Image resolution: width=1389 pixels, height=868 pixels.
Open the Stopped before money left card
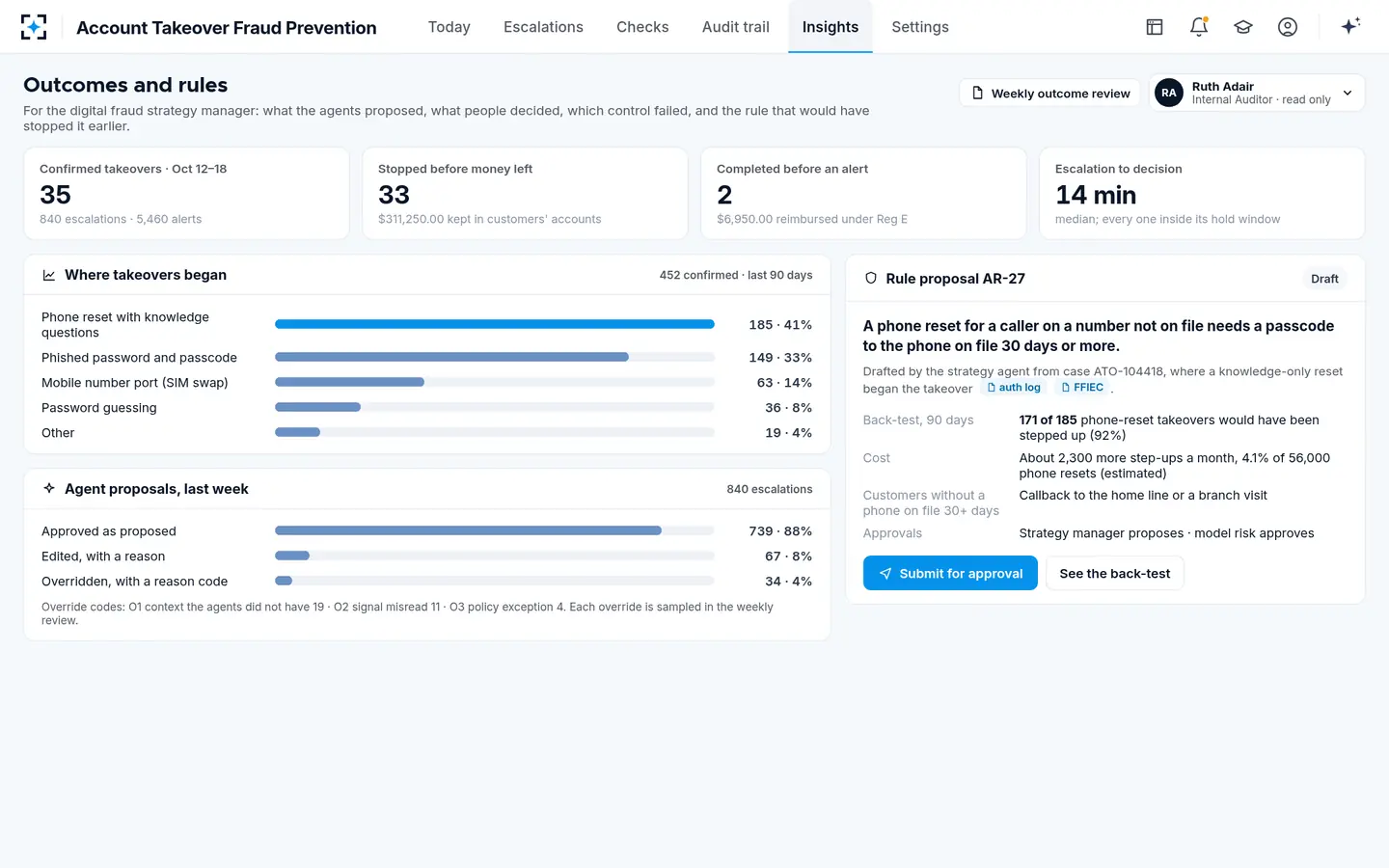(525, 193)
